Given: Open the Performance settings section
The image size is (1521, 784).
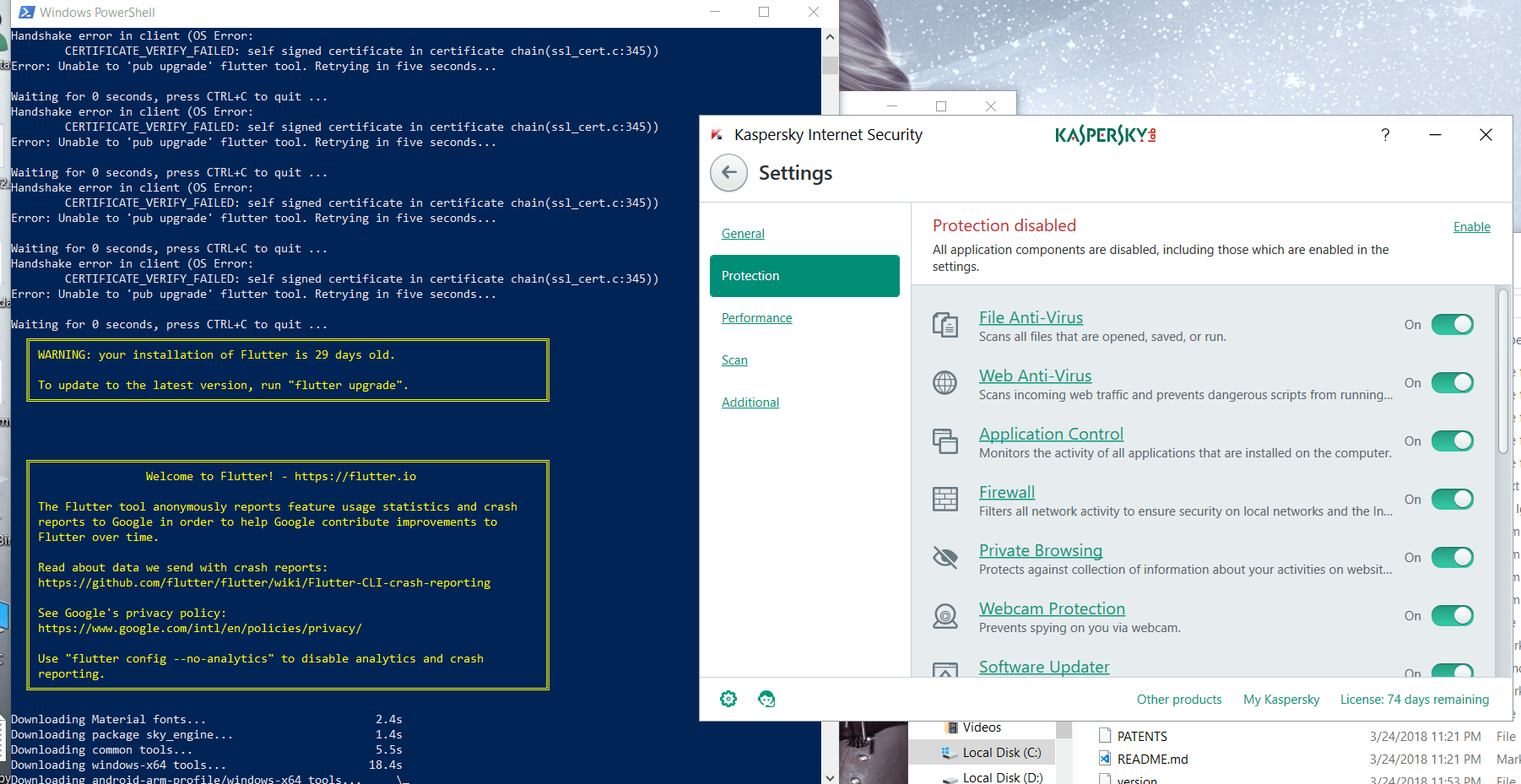Looking at the screenshot, I should tap(756, 318).
